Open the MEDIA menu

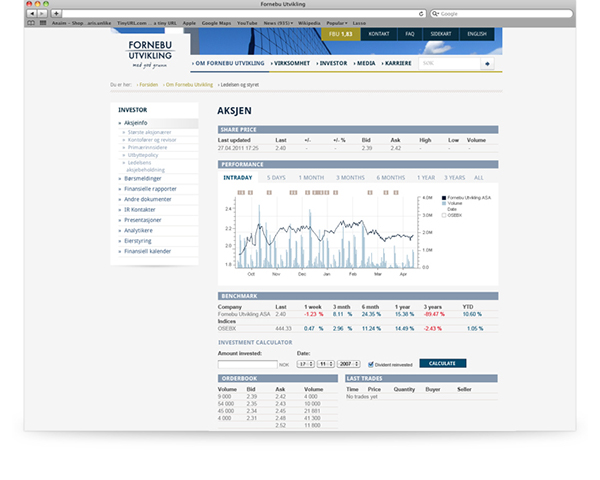[x=364, y=63]
